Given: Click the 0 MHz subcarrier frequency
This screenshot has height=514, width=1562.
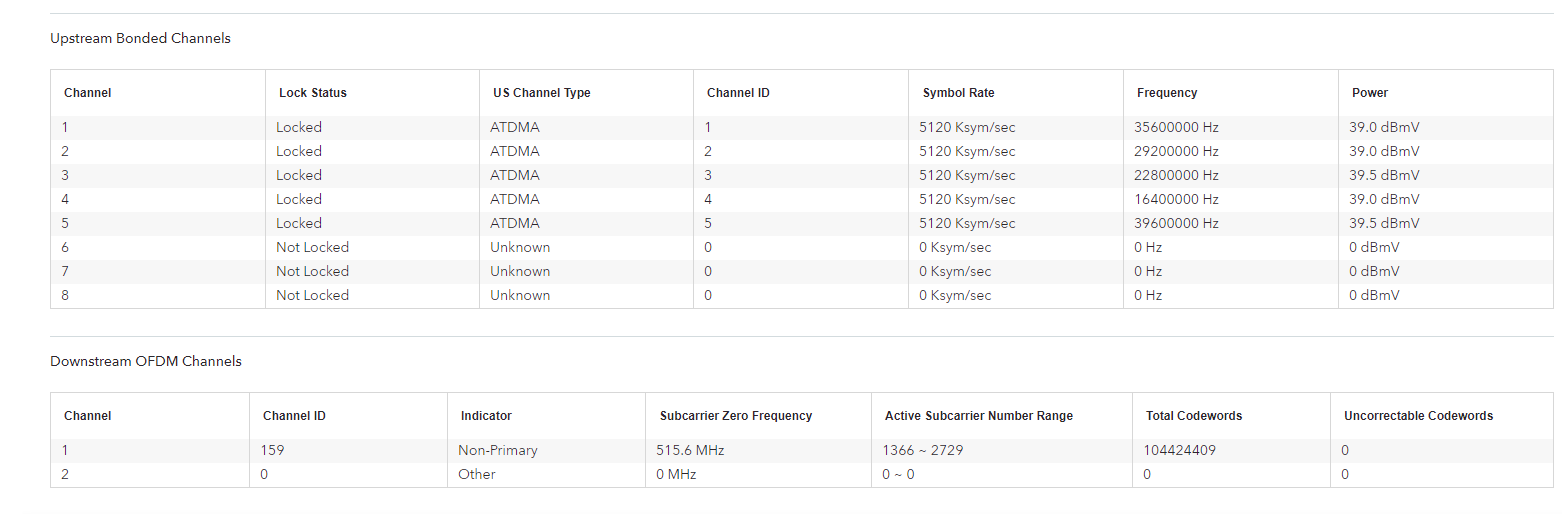Looking at the screenshot, I should tap(676, 474).
